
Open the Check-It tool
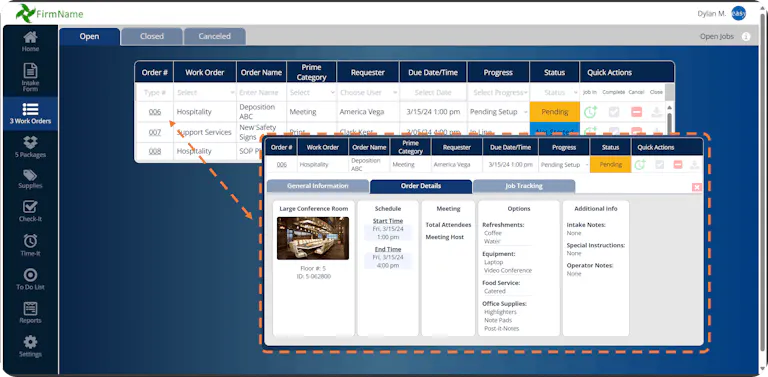(30, 212)
